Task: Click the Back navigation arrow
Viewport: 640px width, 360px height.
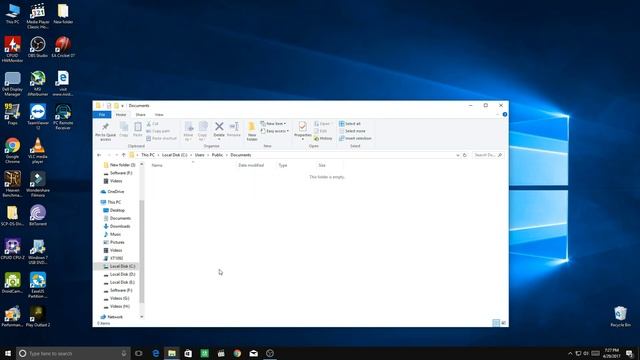Action: coord(99,155)
